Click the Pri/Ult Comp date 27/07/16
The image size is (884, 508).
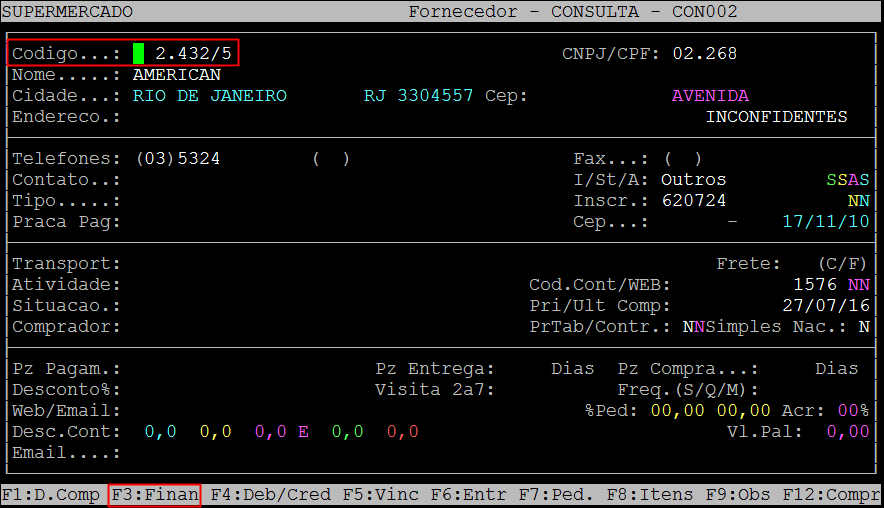click(x=826, y=306)
